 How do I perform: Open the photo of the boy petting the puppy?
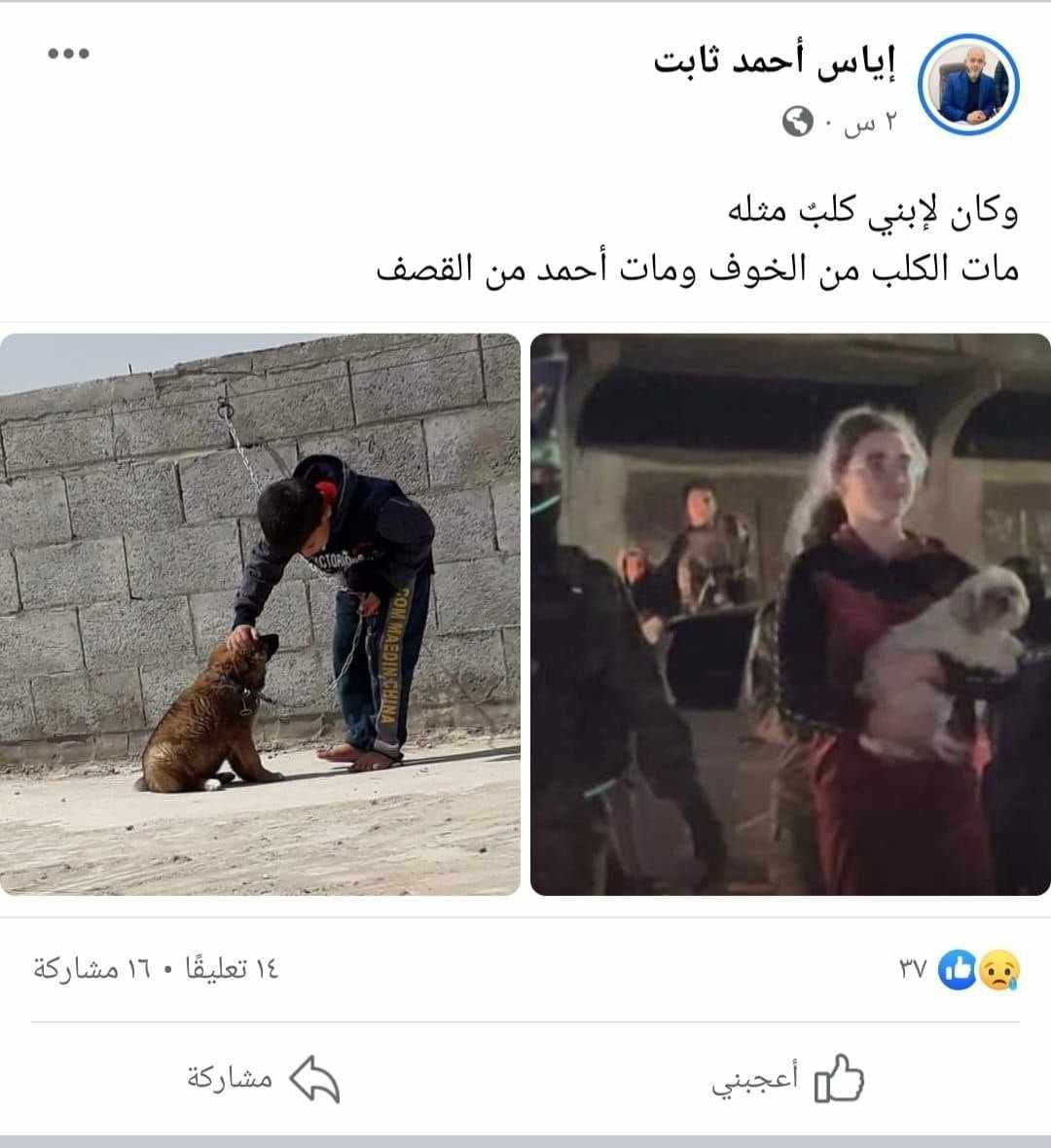[x=260, y=614]
